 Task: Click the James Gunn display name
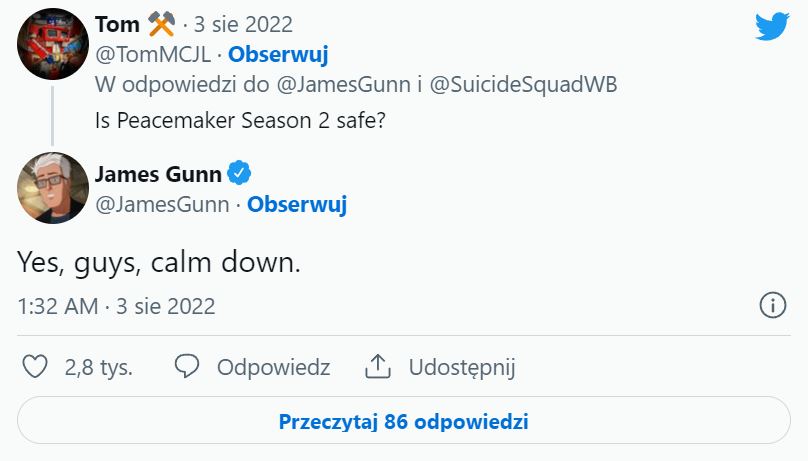[x=157, y=174]
